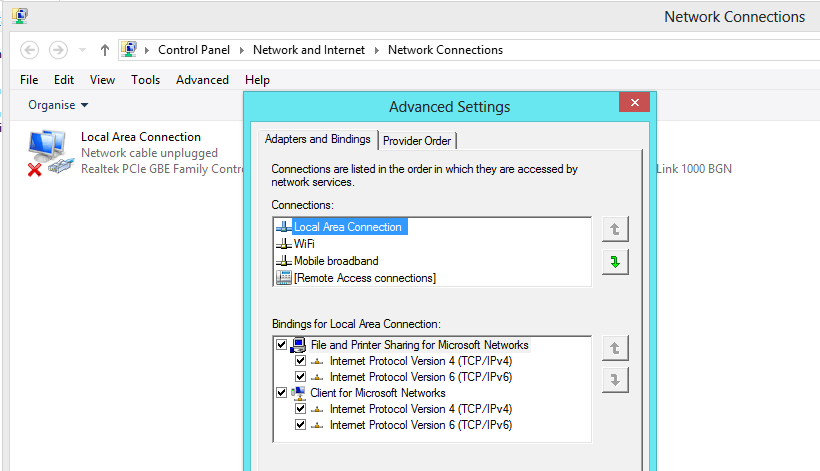Expand chevron after Control Panel breadcrumb

tap(242, 50)
